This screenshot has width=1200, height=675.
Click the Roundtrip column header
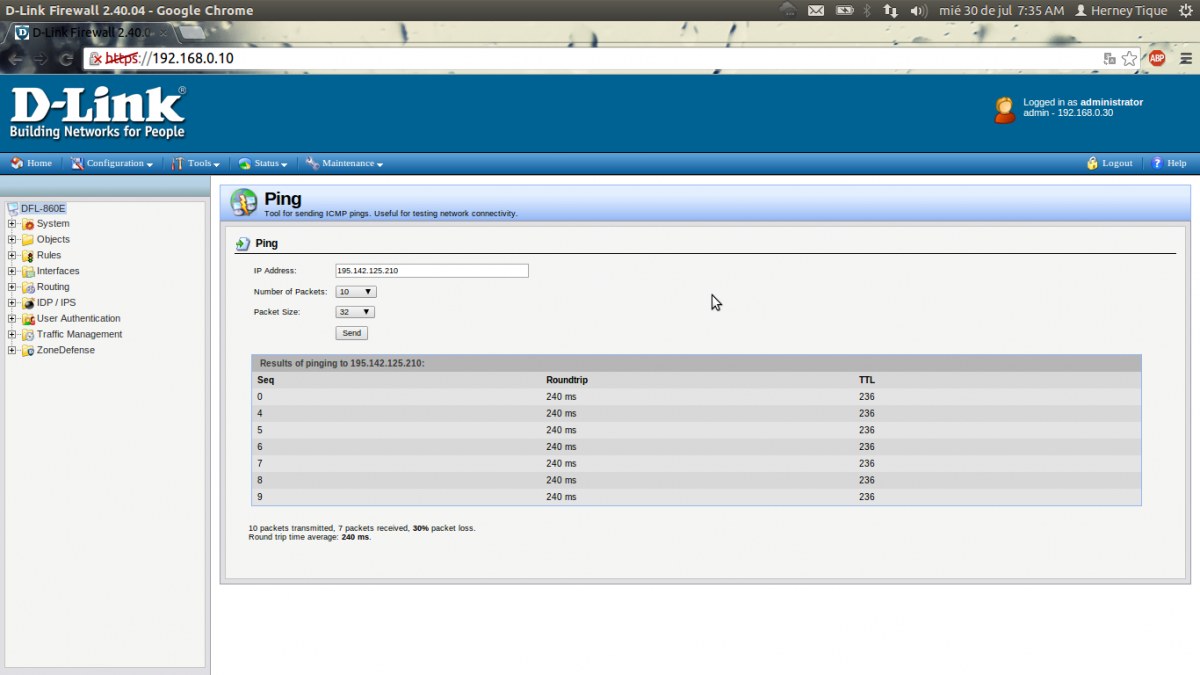tap(567, 380)
